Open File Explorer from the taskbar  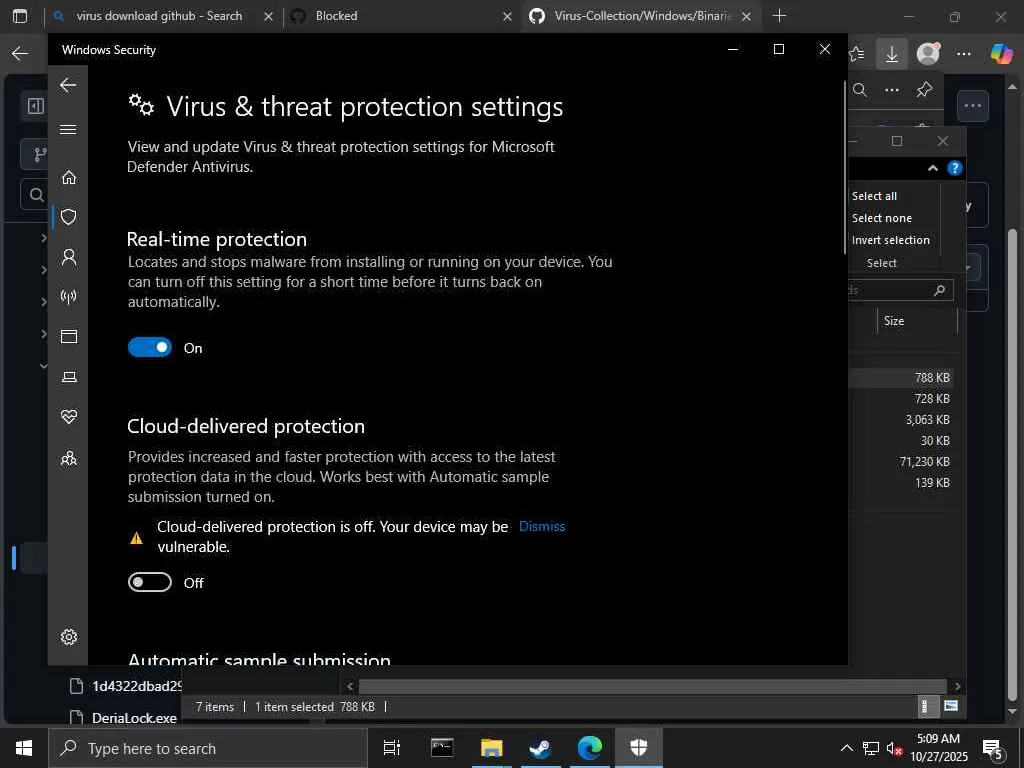point(492,748)
